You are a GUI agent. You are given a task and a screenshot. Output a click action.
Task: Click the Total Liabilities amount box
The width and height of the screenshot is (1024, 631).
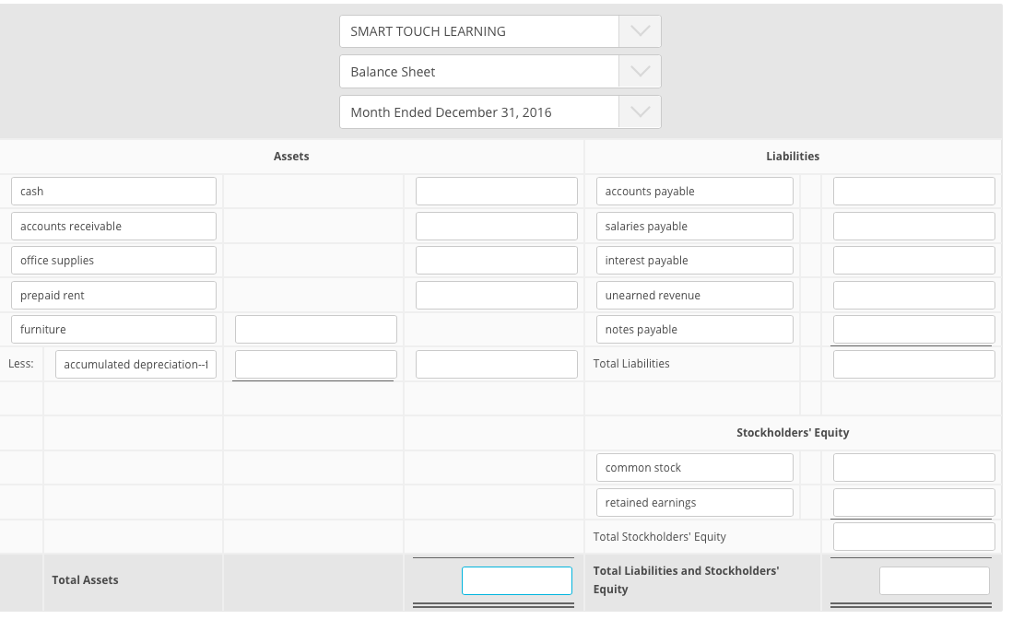(x=913, y=363)
